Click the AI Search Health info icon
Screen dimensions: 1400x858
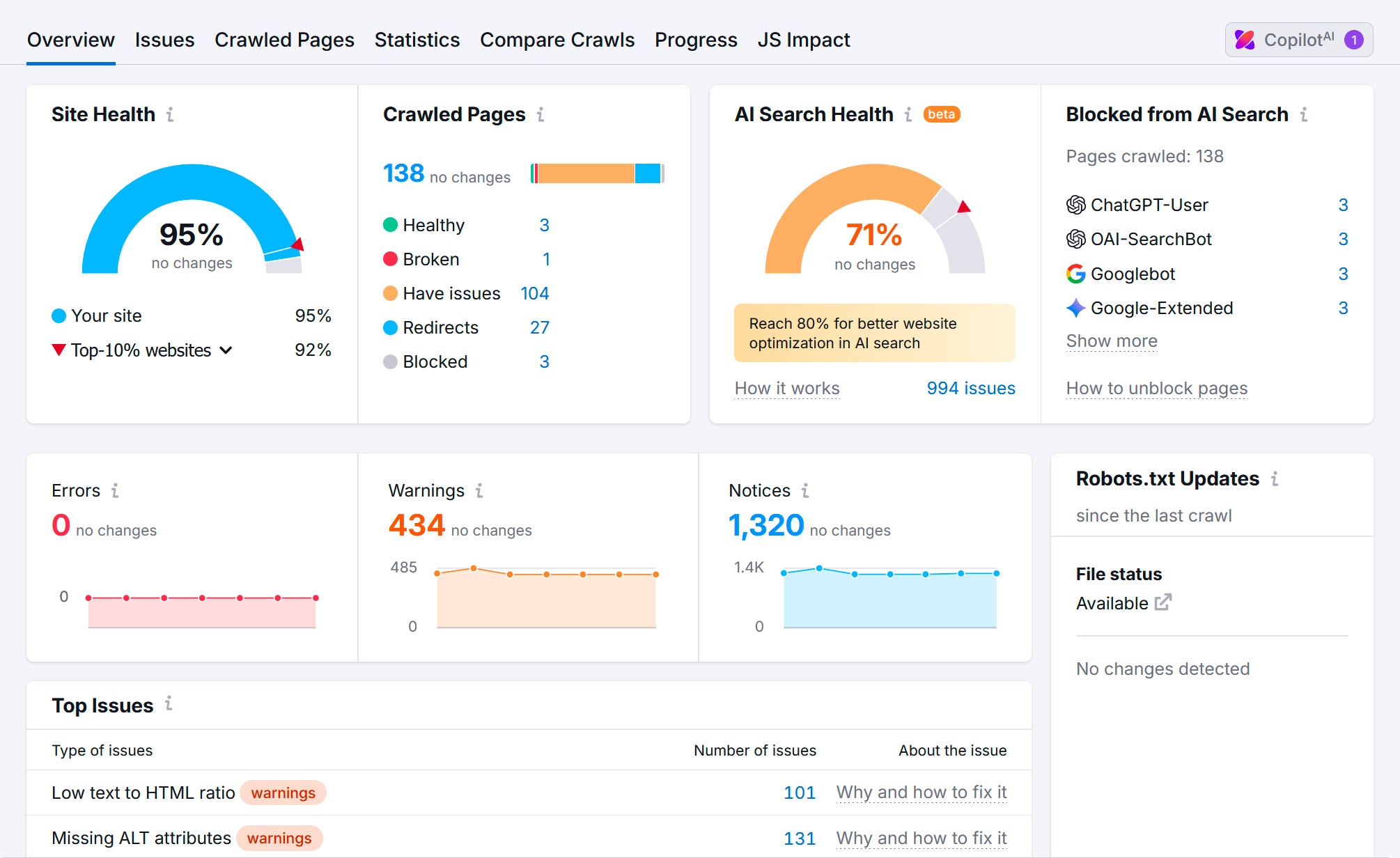pos(908,114)
